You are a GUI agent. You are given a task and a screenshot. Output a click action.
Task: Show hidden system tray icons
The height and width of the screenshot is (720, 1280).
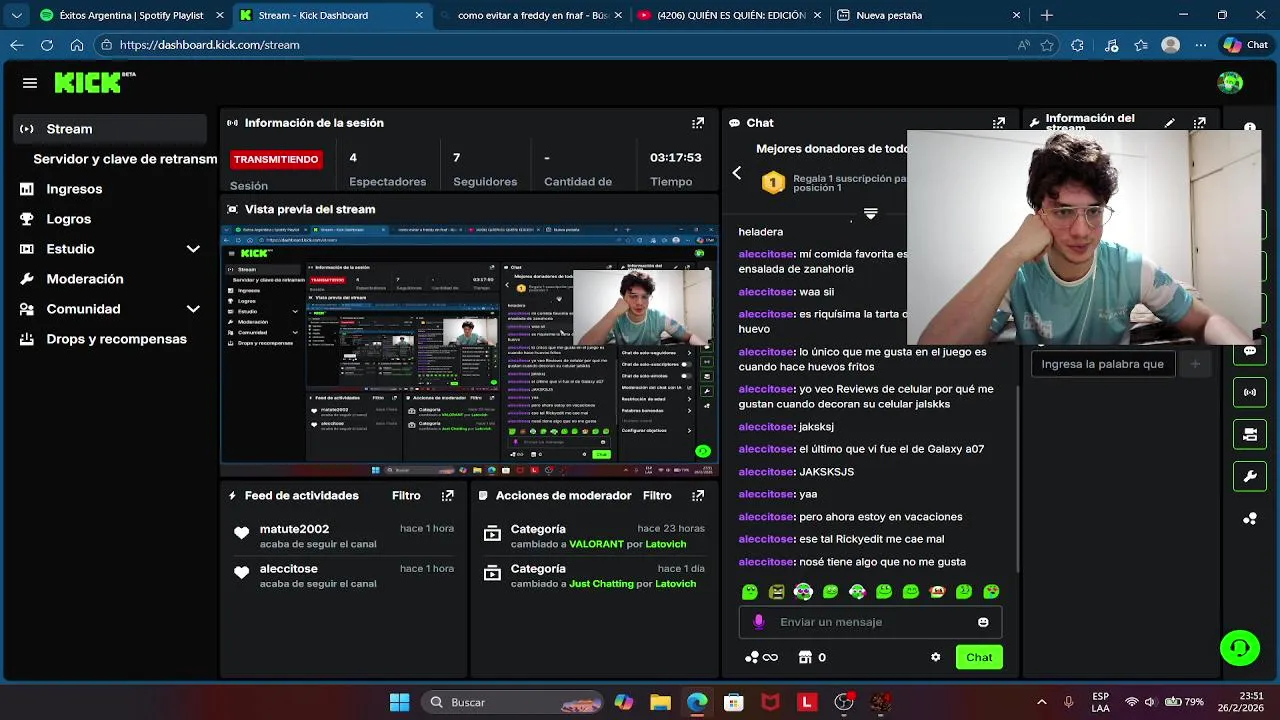coord(1042,702)
